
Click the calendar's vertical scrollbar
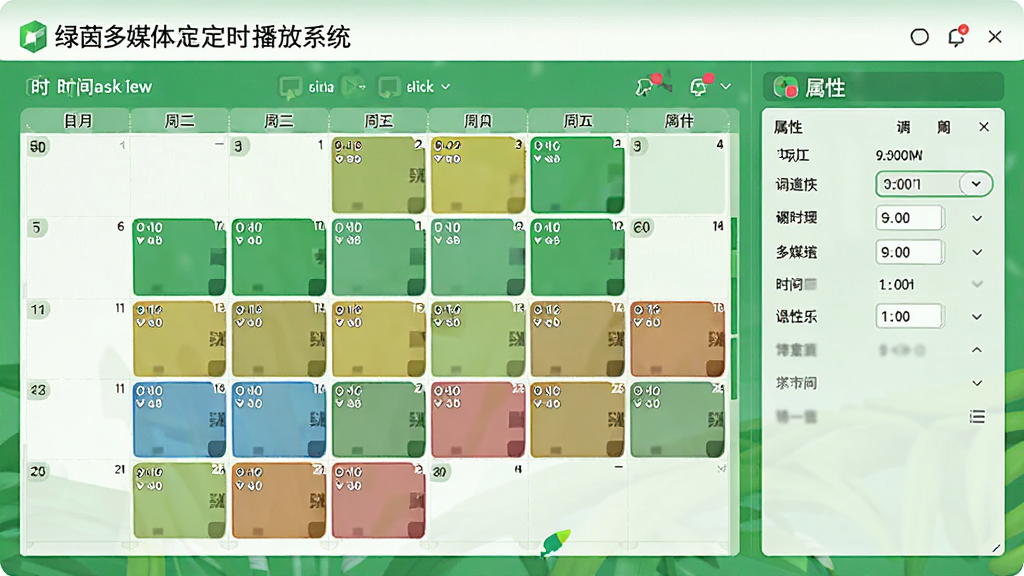pos(734,307)
